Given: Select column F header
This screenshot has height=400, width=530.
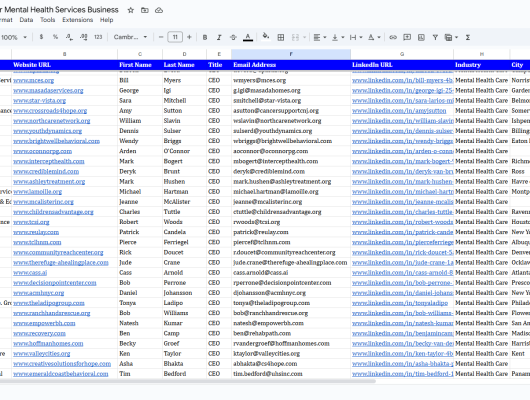Looking at the screenshot, I should pyautogui.click(x=291, y=54).
